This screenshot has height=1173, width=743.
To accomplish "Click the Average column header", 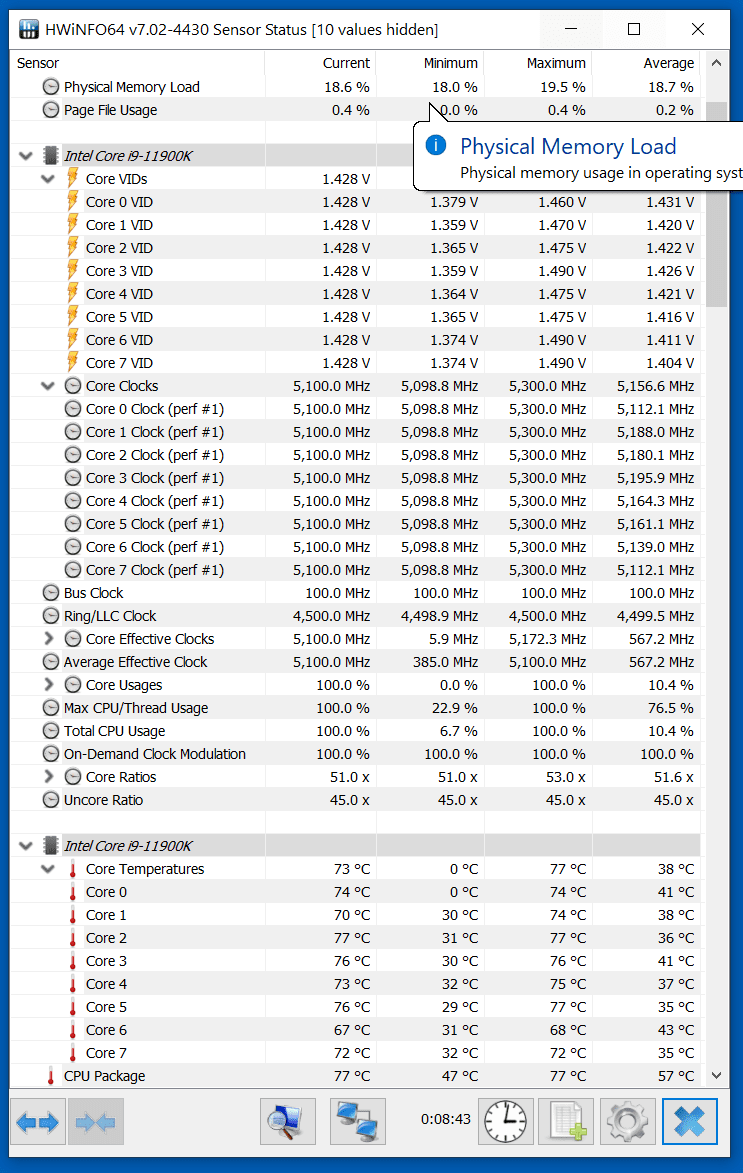I will (668, 63).
